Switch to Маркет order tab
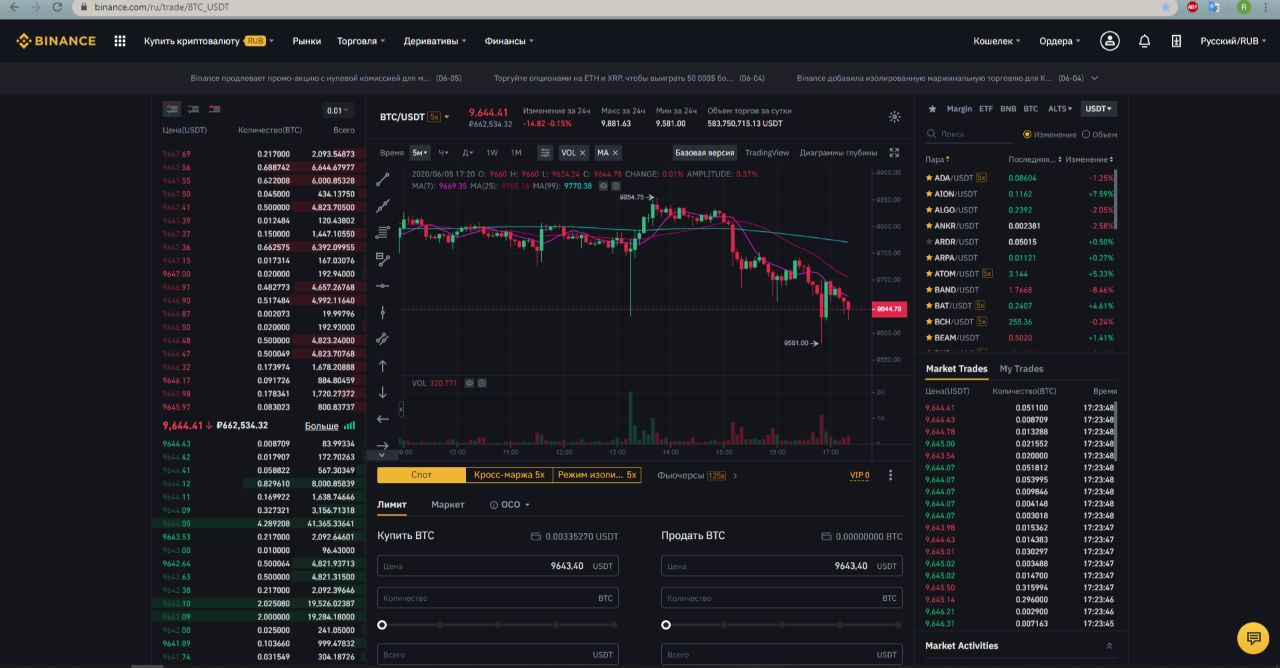The image size is (1280, 668). tap(447, 505)
